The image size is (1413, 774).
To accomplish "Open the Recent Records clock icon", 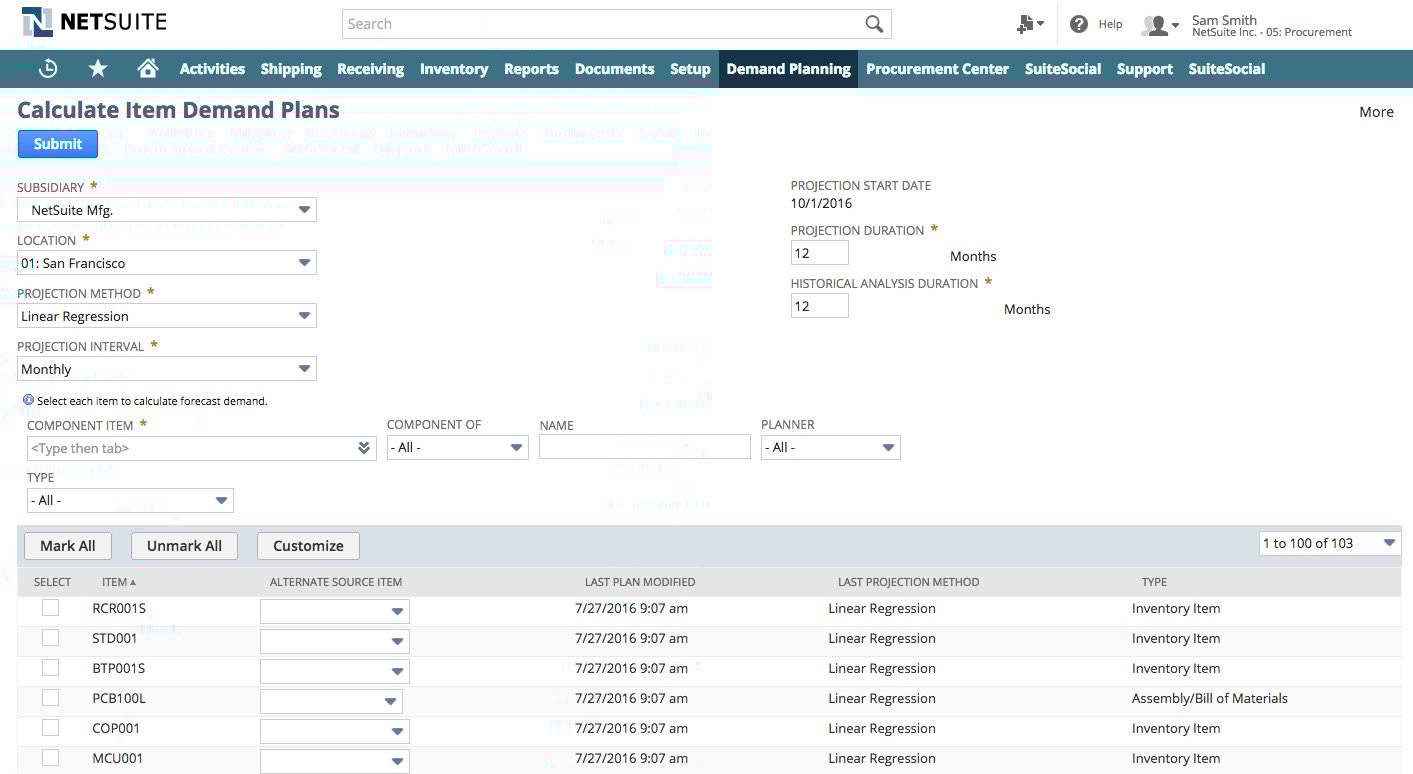I will coord(48,69).
